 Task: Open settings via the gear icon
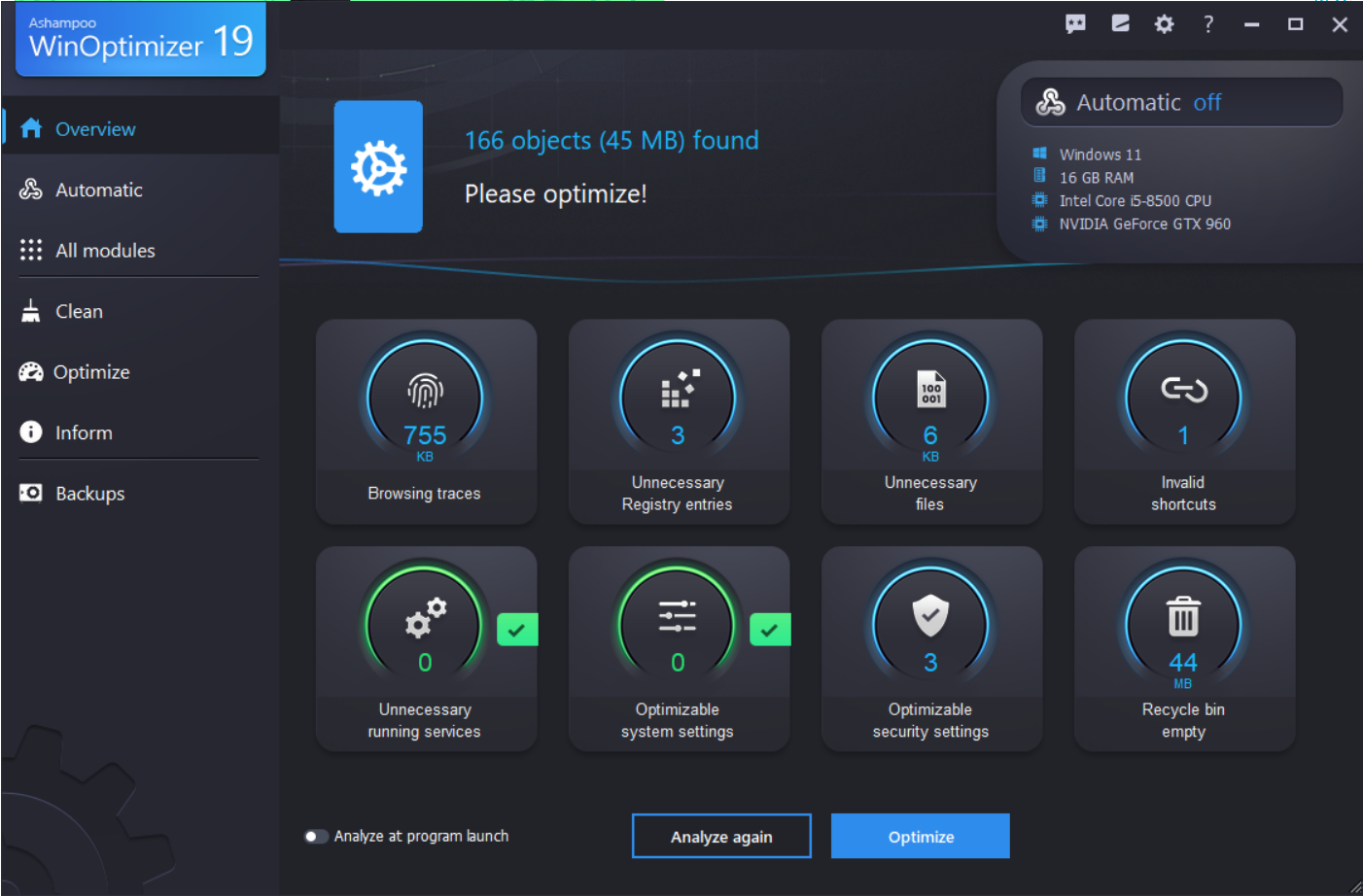(x=1164, y=24)
